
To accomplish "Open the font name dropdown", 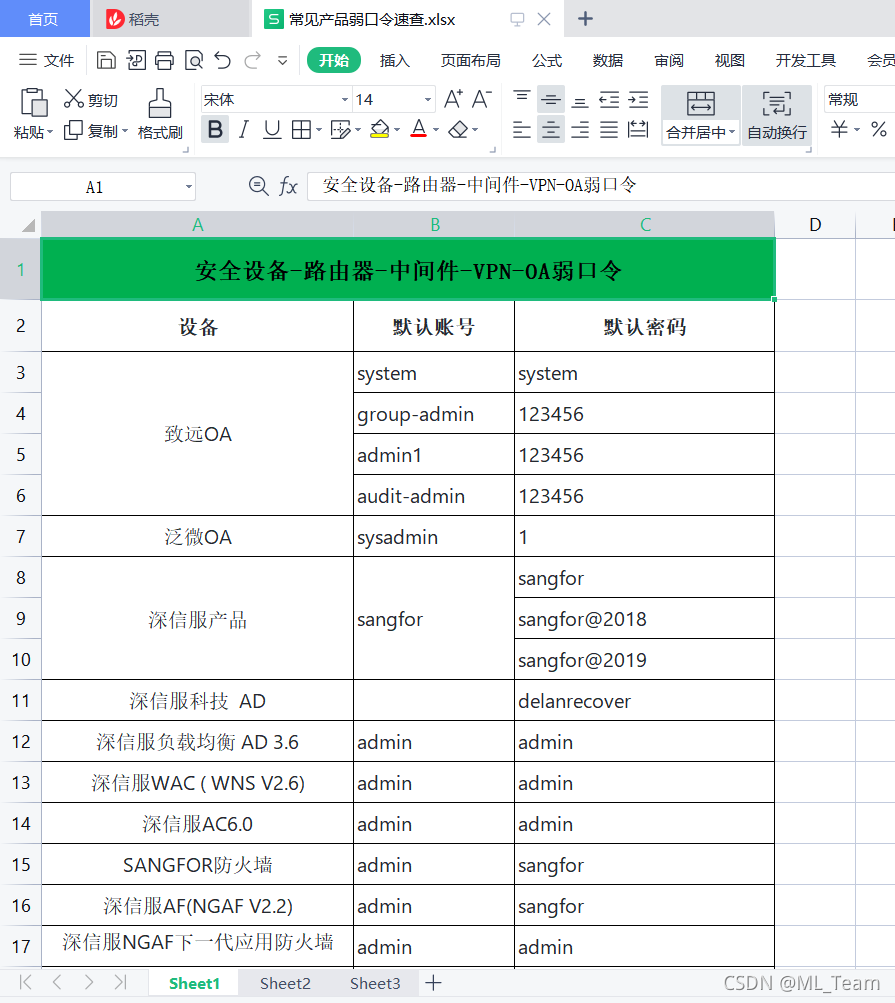I will click(345, 100).
